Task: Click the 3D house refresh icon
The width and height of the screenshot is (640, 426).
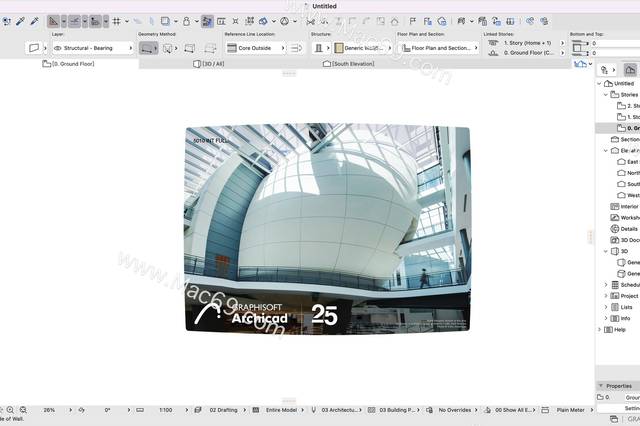Action: 442,21
